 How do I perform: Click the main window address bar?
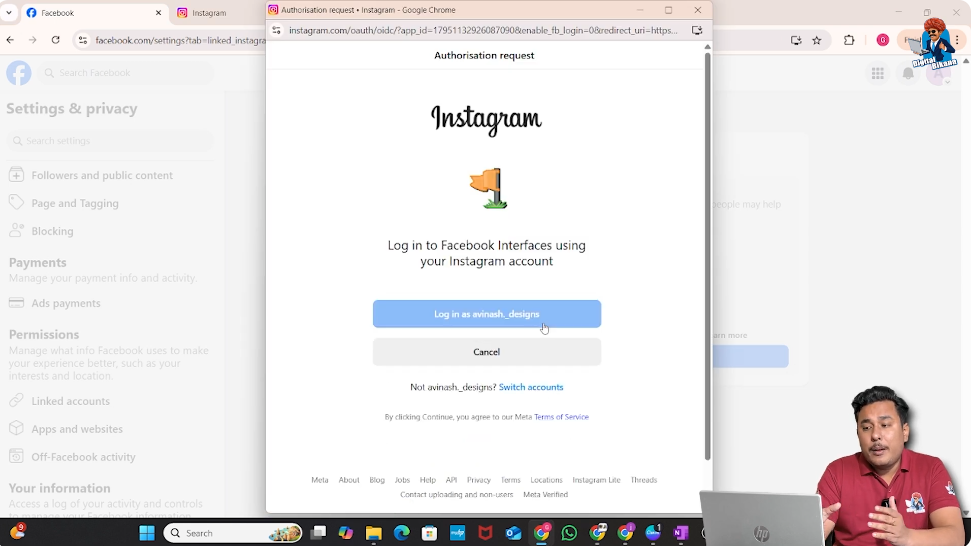coord(180,40)
